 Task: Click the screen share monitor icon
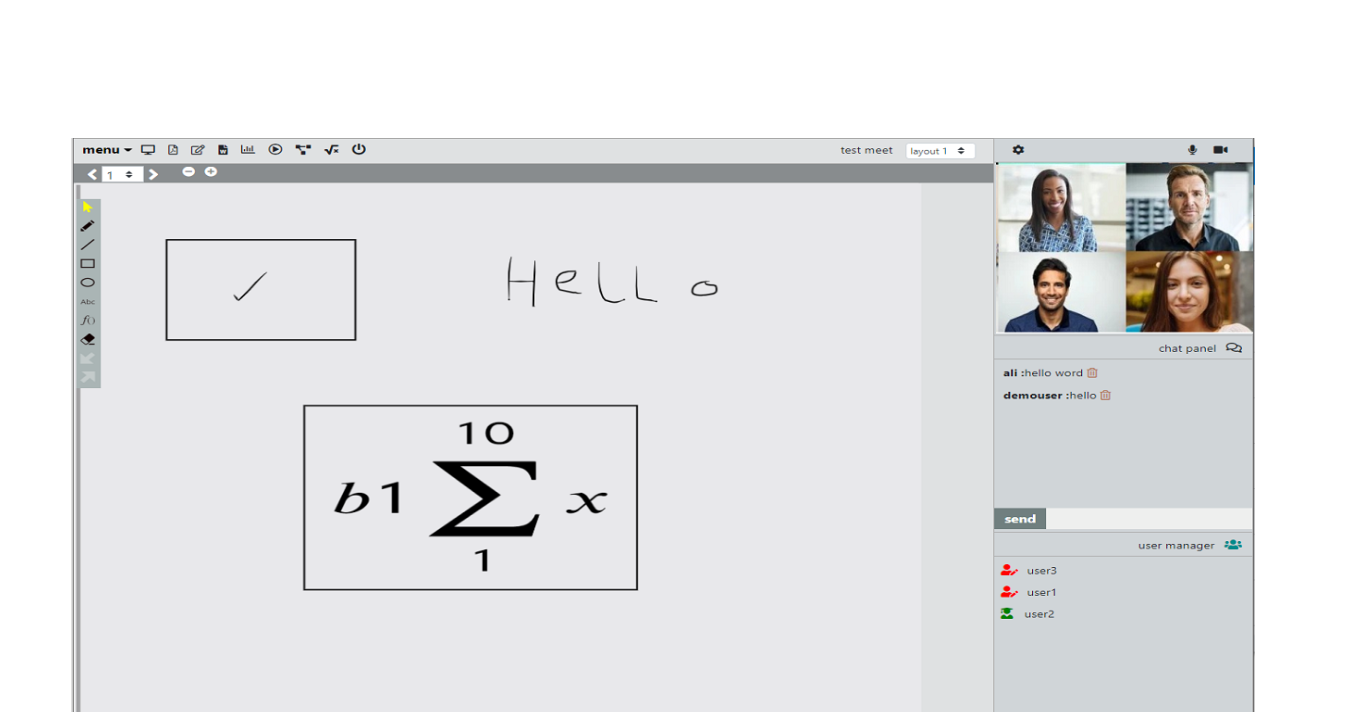click(x=148, y=150)
